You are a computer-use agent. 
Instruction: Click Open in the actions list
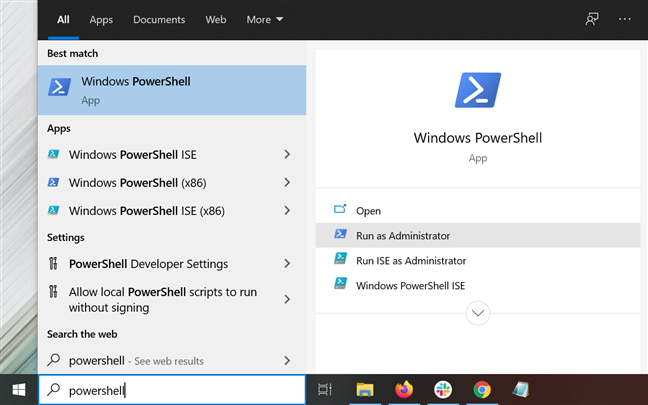pos(478,211)
